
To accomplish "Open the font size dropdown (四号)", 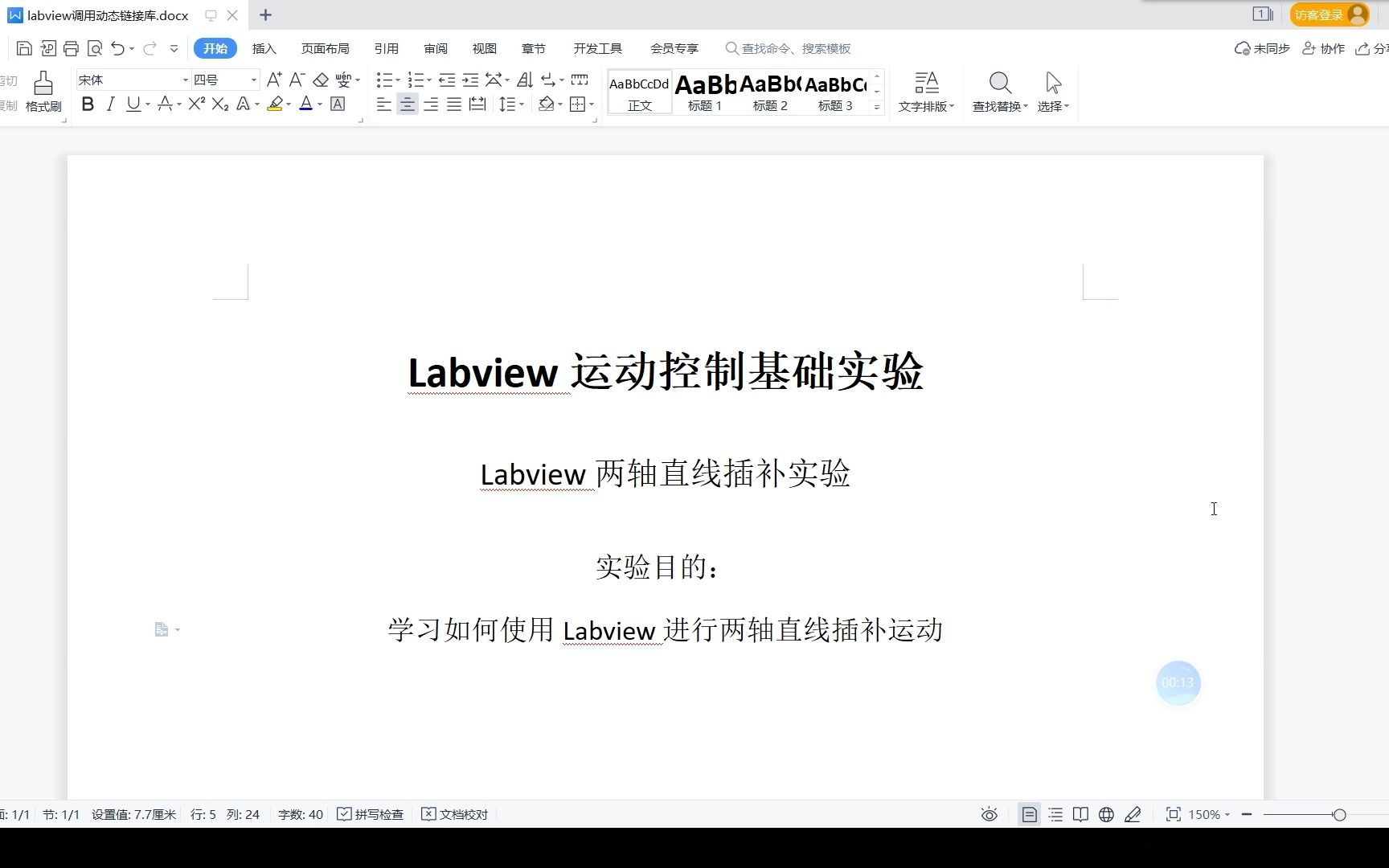I will click(x=254, y=80).
